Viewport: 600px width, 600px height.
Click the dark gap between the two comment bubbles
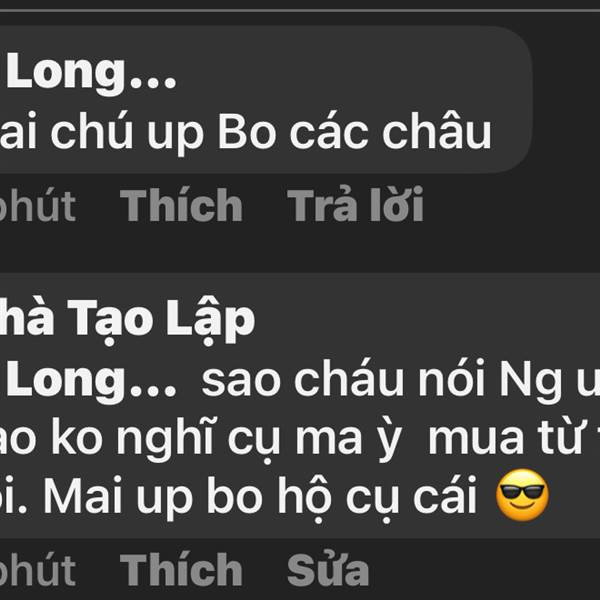(x=300, y=251)
